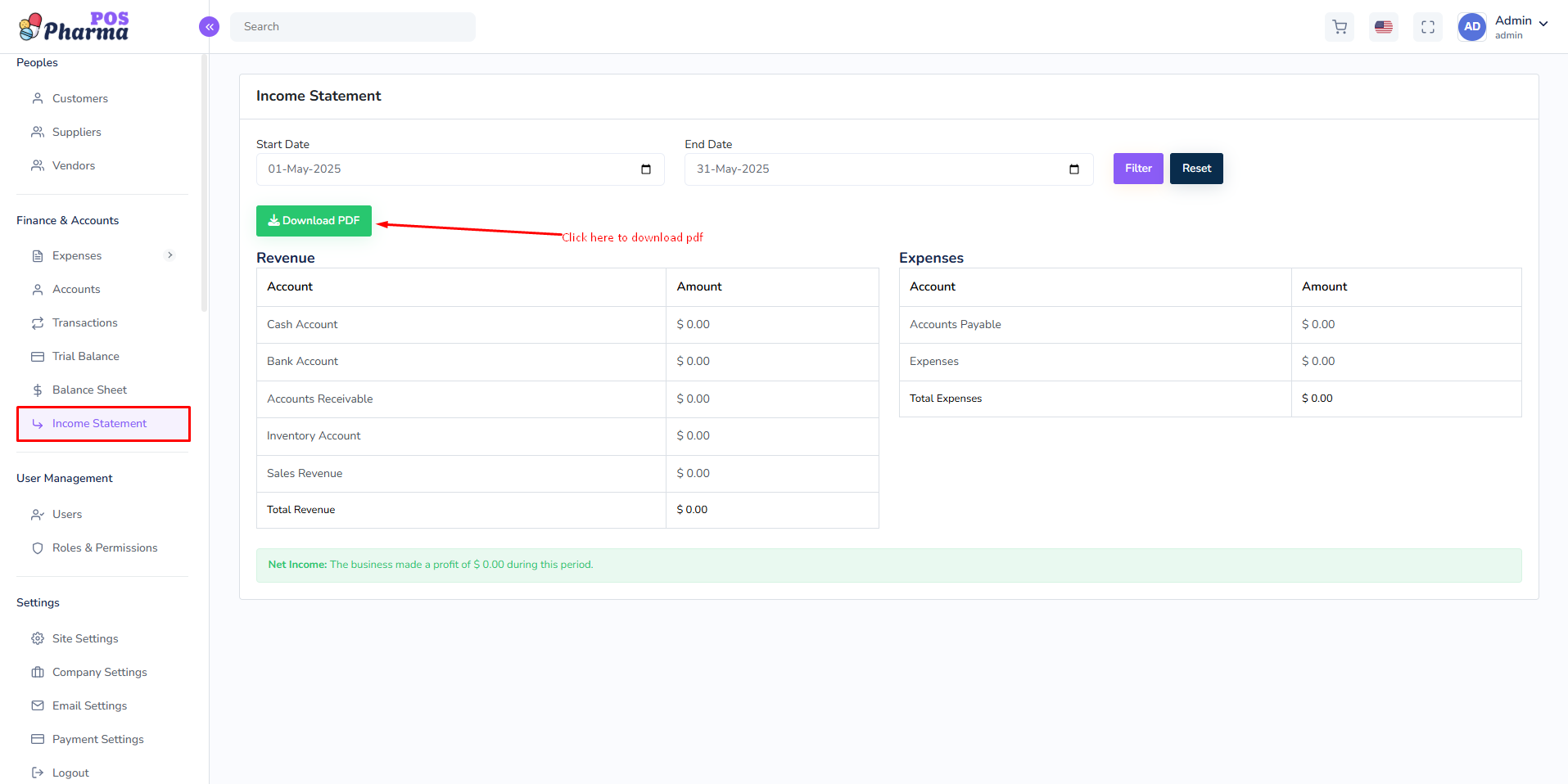Image resolution: width=1568 pixels, height=784 pixels.
Task: Open calendar picker for End Date
Action: [1074, 169]
